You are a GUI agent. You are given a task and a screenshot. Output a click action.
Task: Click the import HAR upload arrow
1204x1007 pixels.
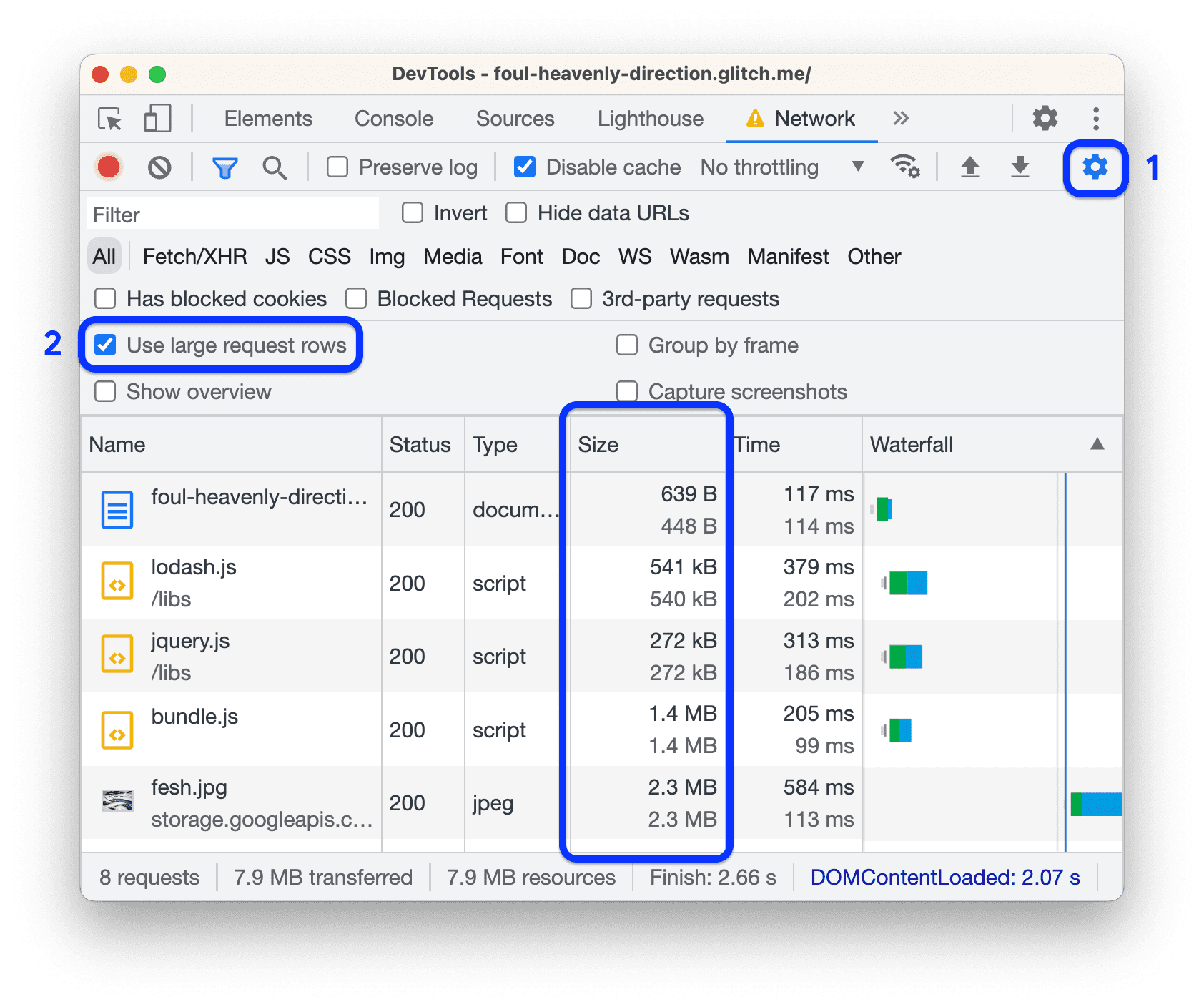[969, 167]
